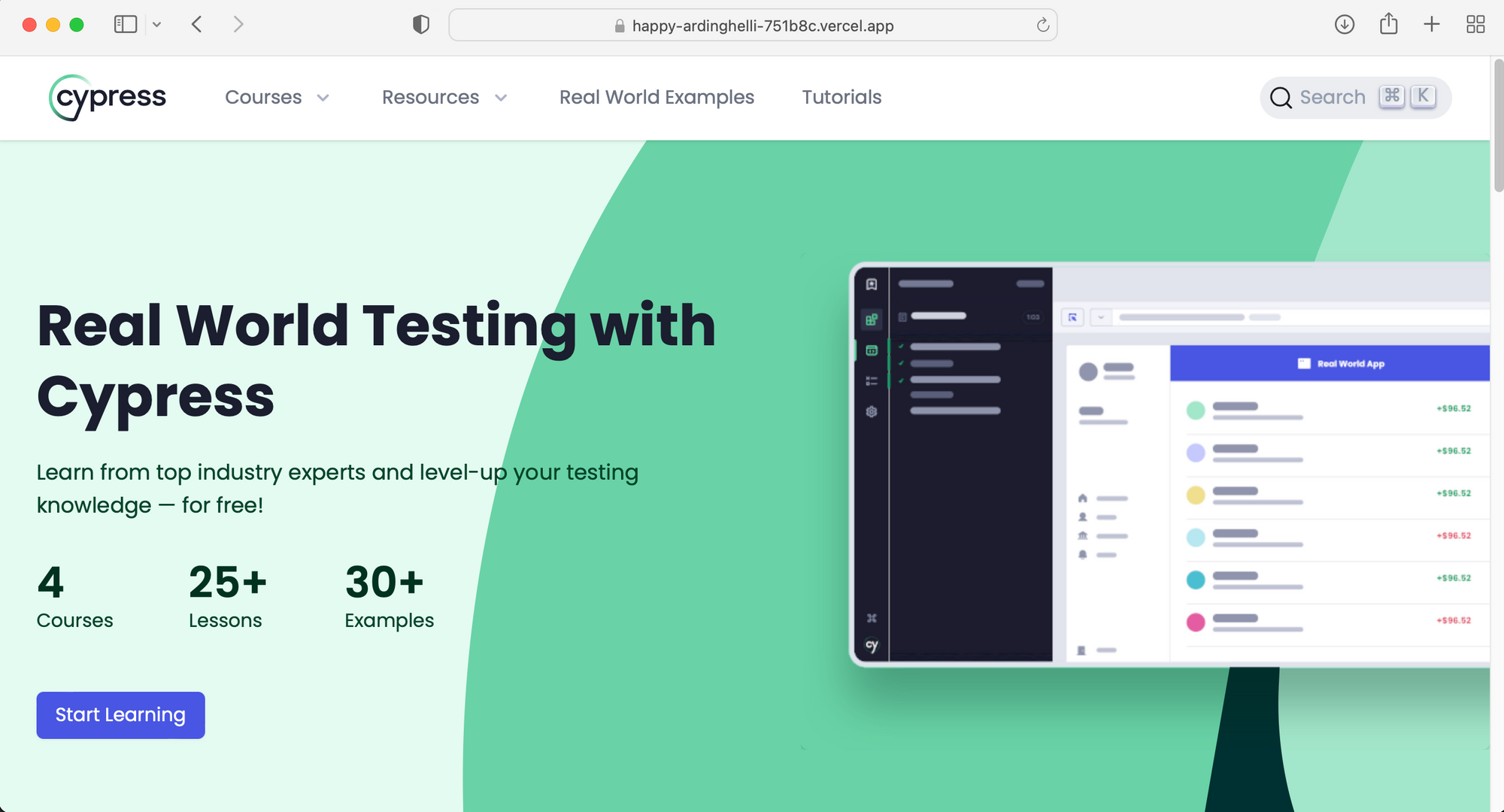Select the Real World Examples menu item
Screen dimensions: 1504x812
[656, 97]
